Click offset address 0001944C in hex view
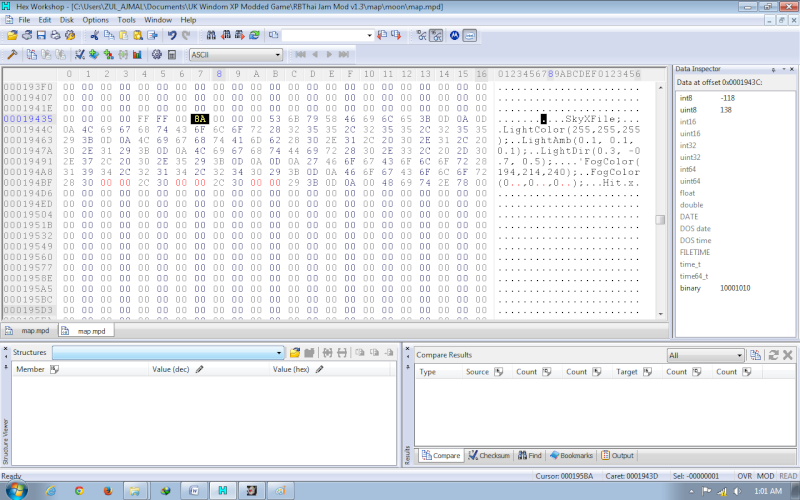The height and width of the screenshot is (500, 800). pyautogui.click(x=28, y=130)
